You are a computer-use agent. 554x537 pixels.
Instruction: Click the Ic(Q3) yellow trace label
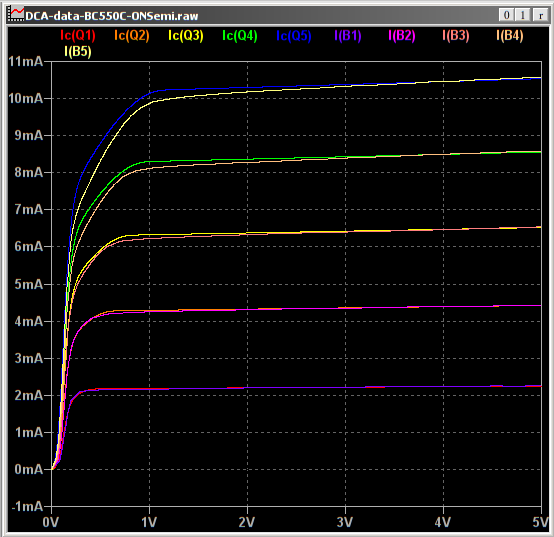(186, 36)
